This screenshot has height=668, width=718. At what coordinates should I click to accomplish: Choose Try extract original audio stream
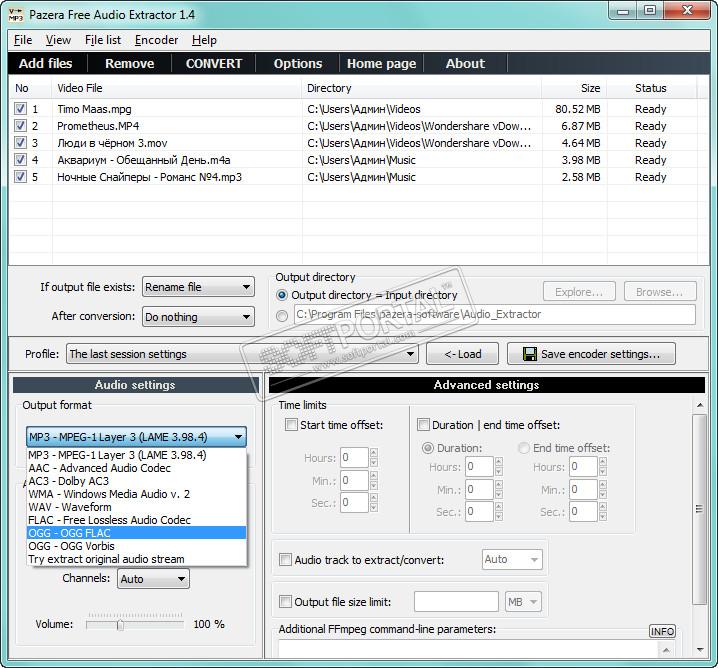(x=137, y=559)
